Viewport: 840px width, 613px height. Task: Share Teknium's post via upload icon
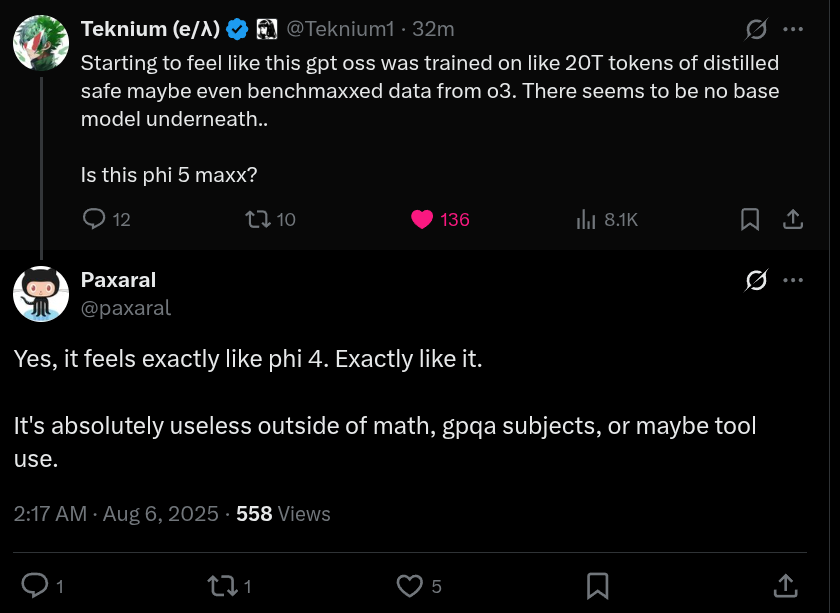(x=792, y=219)
